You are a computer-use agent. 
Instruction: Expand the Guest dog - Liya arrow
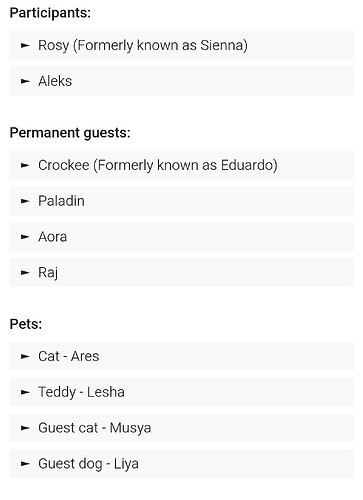[x=25, y=464]
